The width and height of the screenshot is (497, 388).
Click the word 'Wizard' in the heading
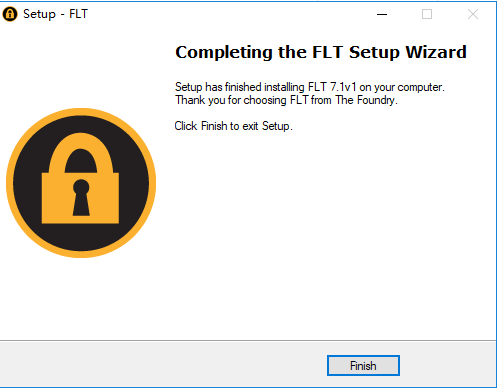[436, 52]
